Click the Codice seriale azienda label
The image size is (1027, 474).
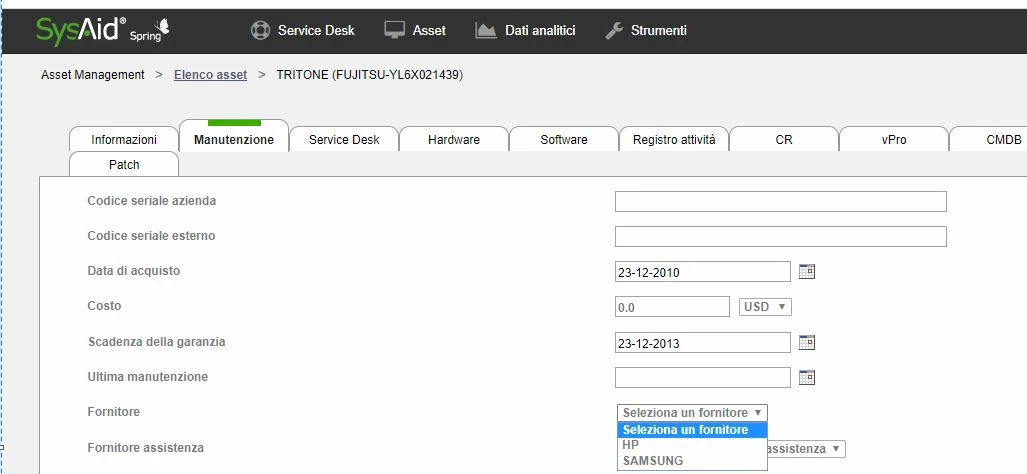151,200
